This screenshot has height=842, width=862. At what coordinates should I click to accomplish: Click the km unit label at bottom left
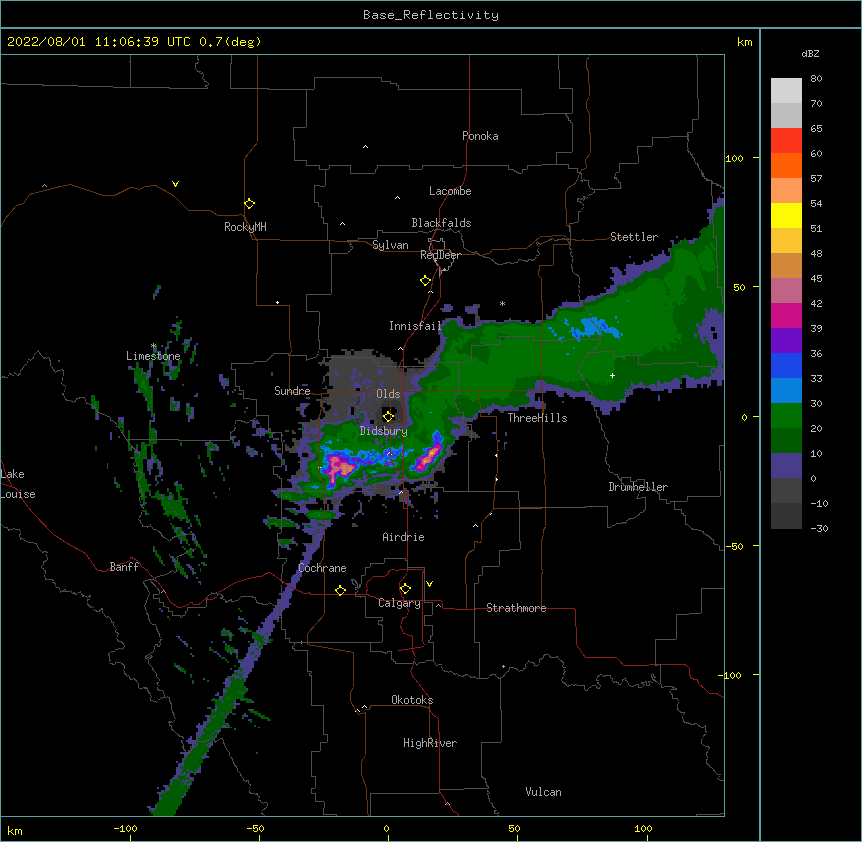click(x=15, y=831)
